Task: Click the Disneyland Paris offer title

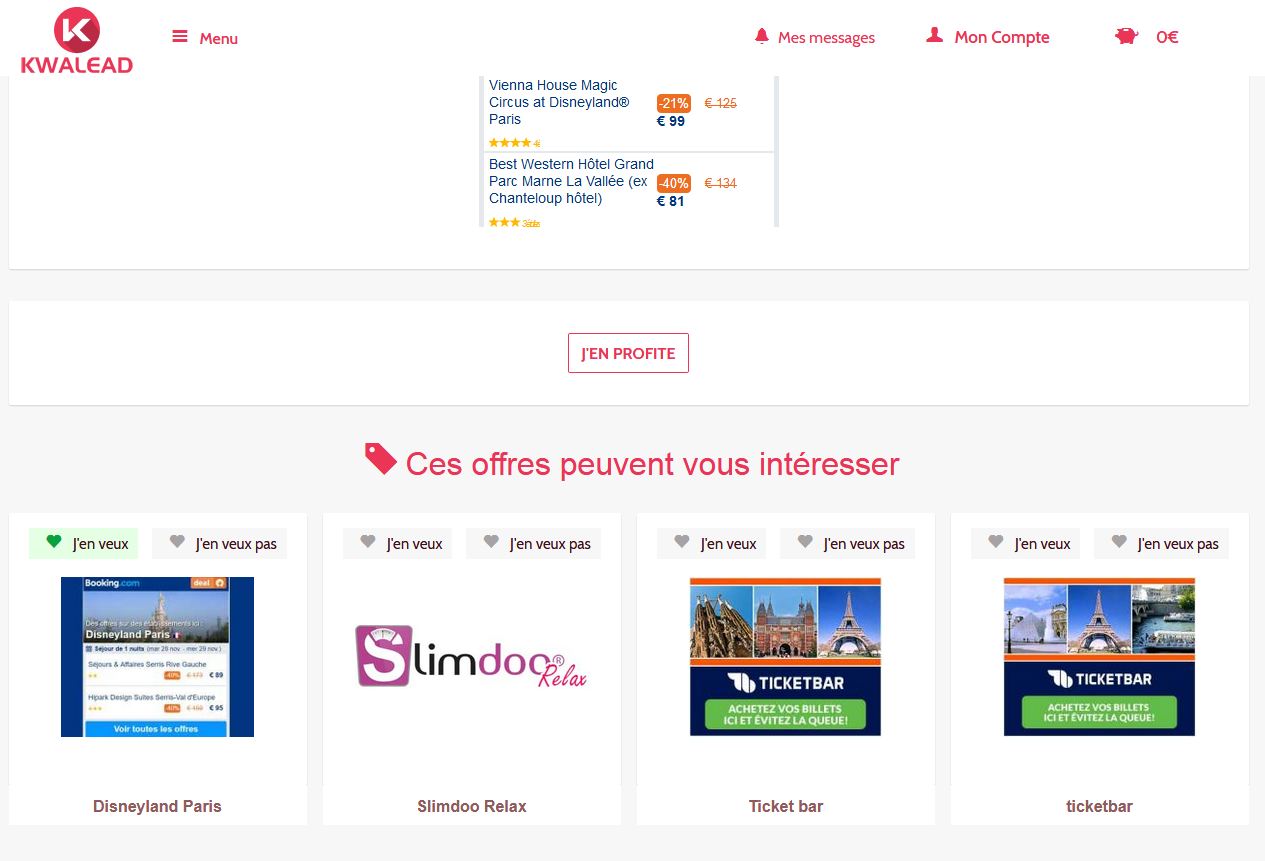Action: pyautogui.click(x=157, y=806)
